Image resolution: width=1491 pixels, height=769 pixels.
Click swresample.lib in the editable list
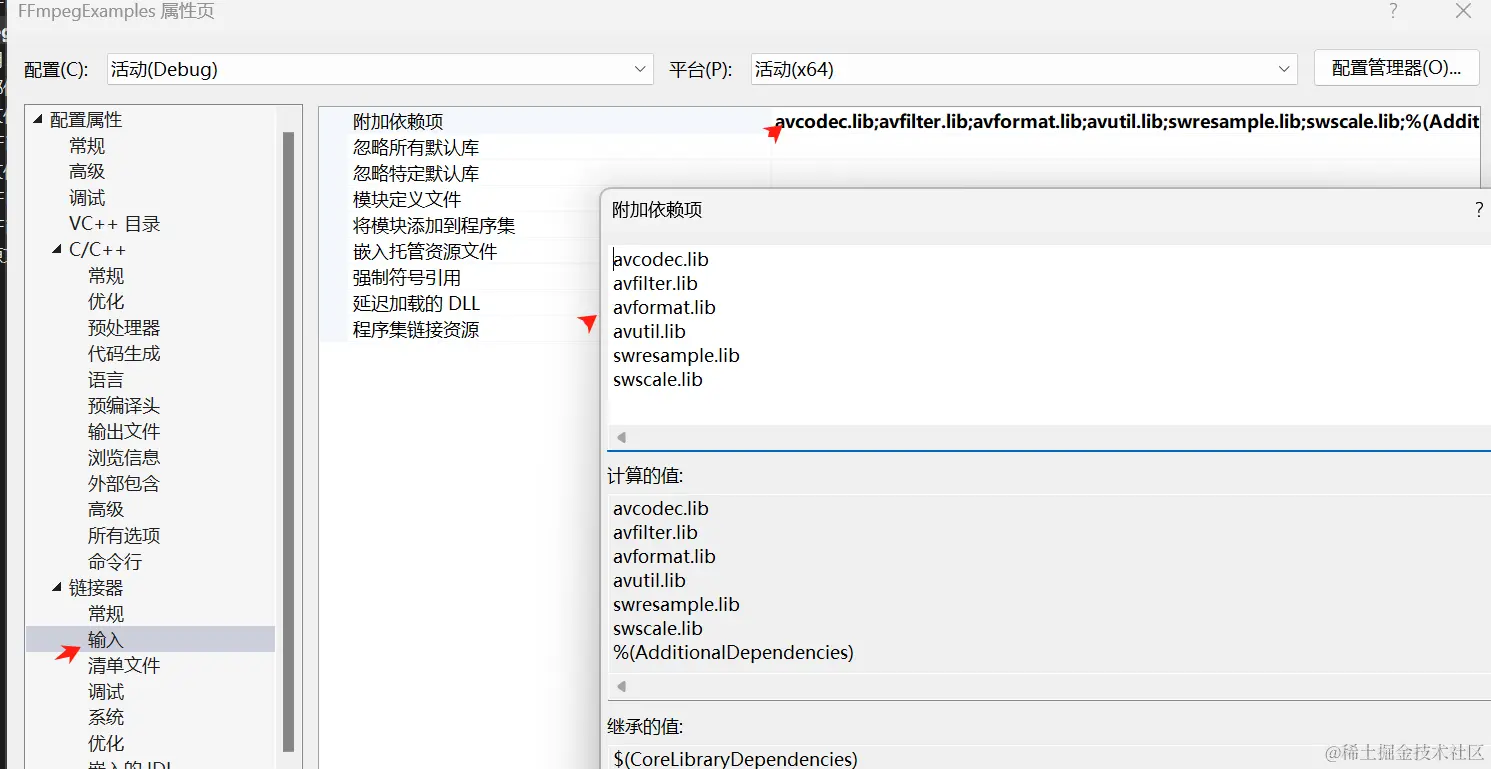[x=676, y=355]
